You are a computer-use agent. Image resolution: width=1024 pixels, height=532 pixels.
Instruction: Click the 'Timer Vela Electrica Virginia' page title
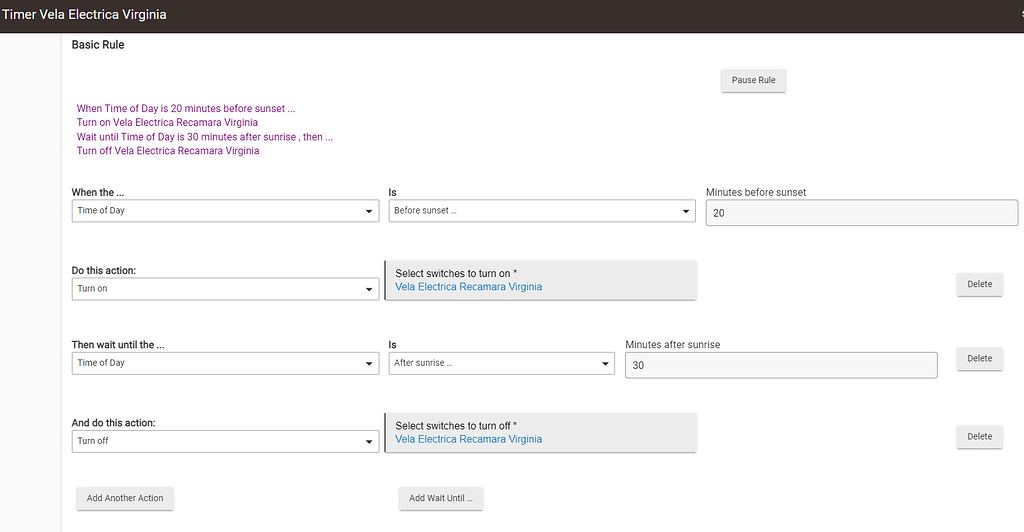point(84,15)
